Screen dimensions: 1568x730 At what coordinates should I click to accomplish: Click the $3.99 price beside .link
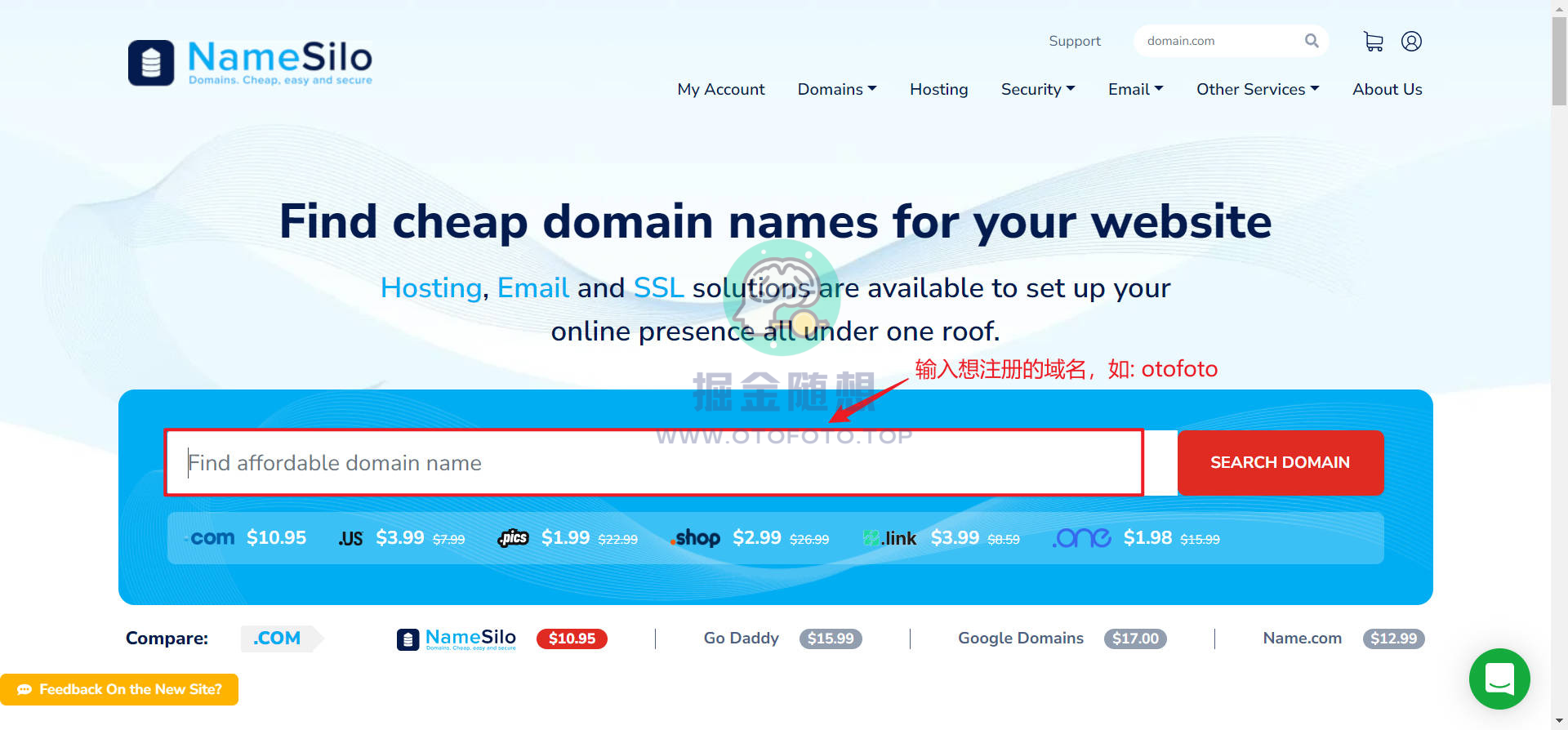[x=955, y=538]
